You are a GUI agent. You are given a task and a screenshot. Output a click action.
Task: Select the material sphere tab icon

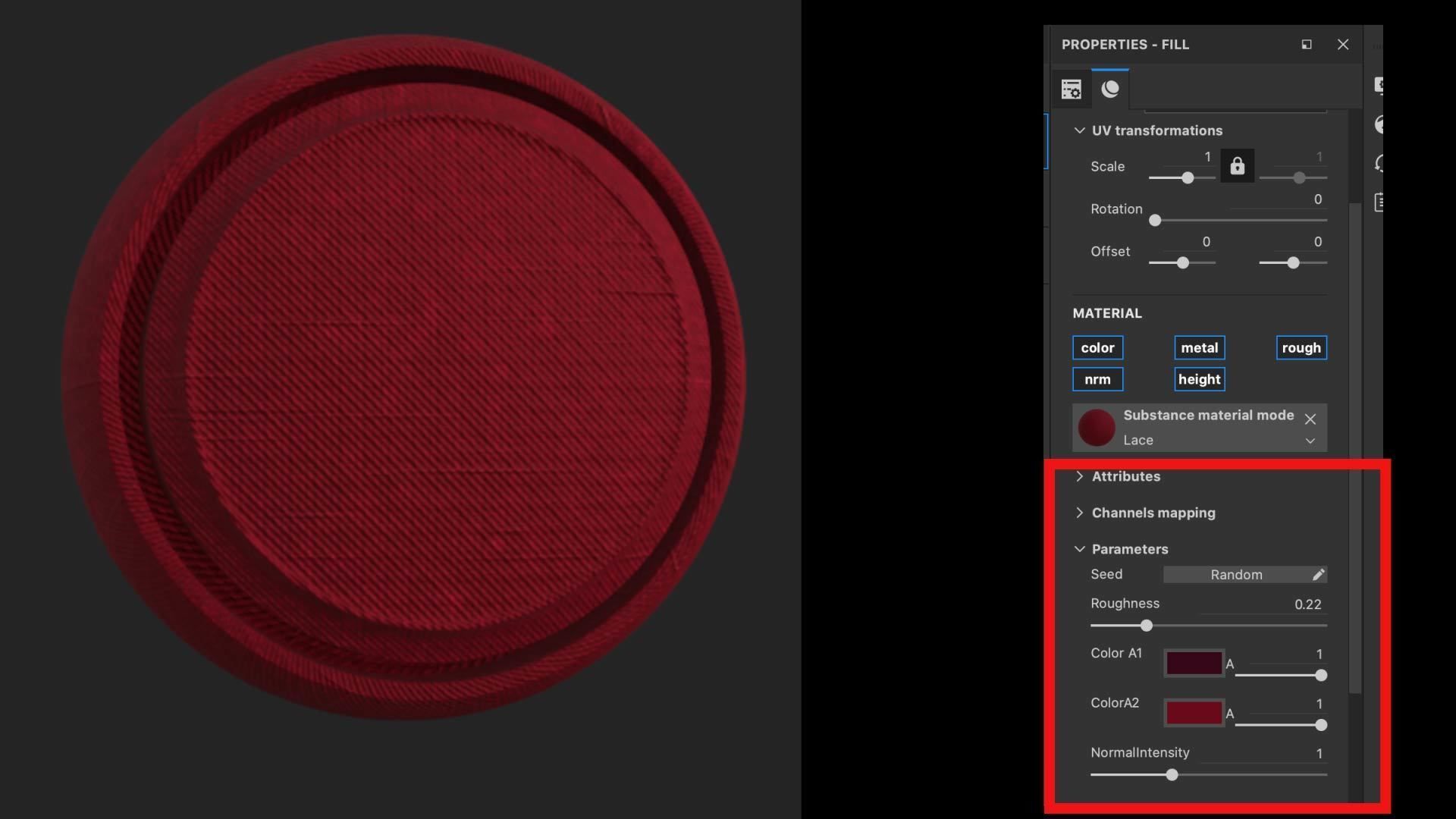point(1110,89)
